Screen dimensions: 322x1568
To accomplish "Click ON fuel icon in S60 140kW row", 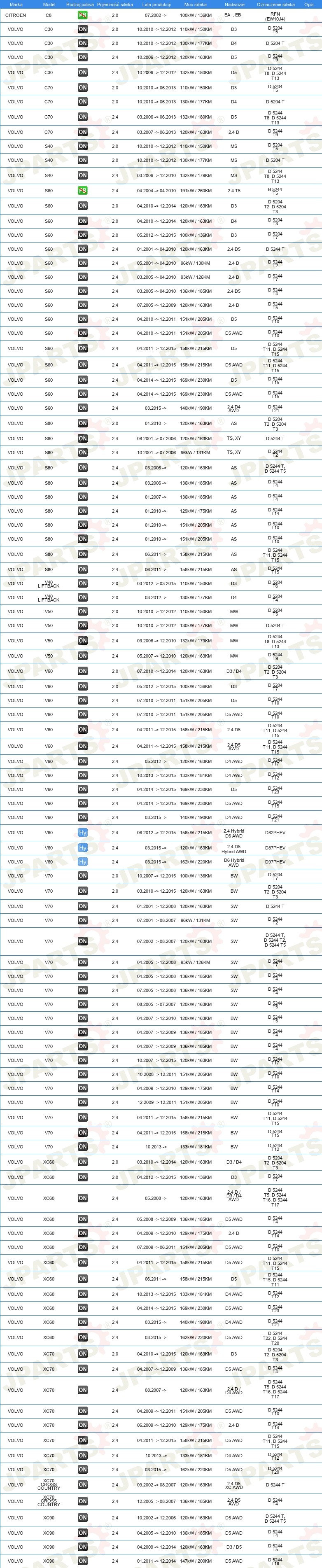I will point(82,408).
